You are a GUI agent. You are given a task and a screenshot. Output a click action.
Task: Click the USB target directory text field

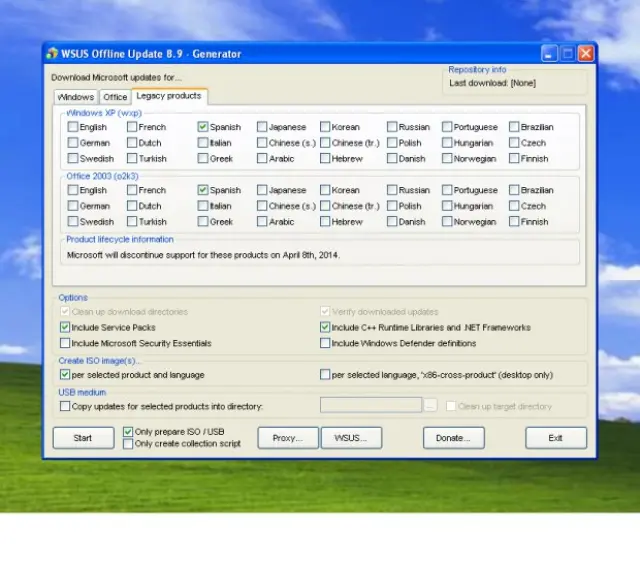click(x=371, y=406)
